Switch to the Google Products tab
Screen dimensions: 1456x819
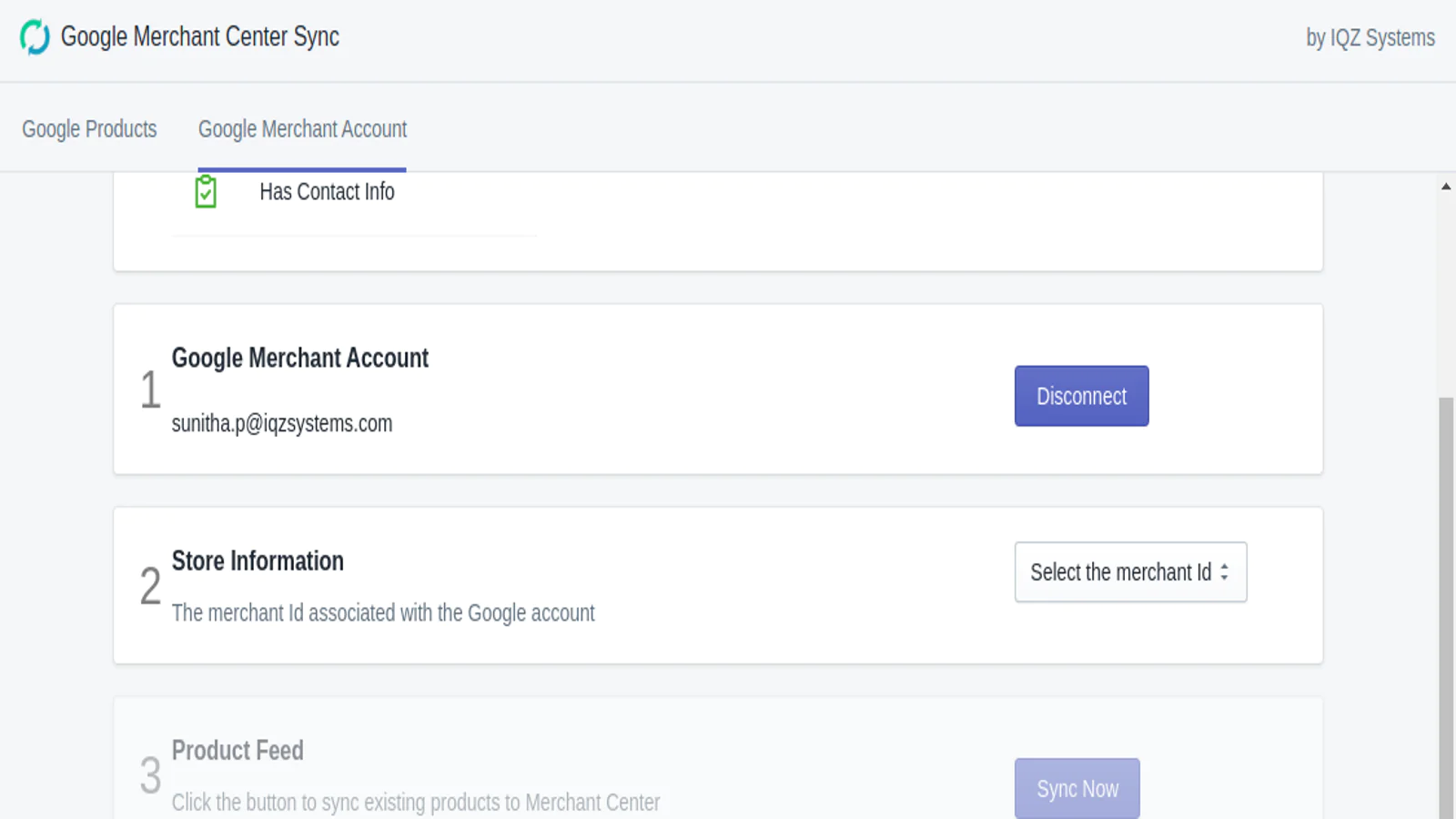(89, 129)
